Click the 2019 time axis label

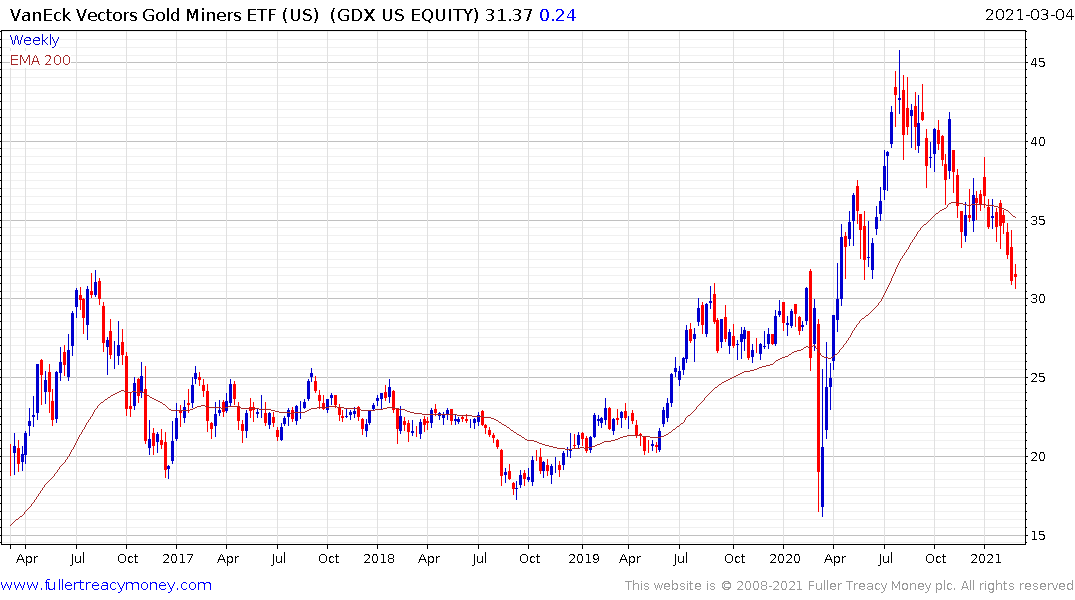click(x=583, y=558)
